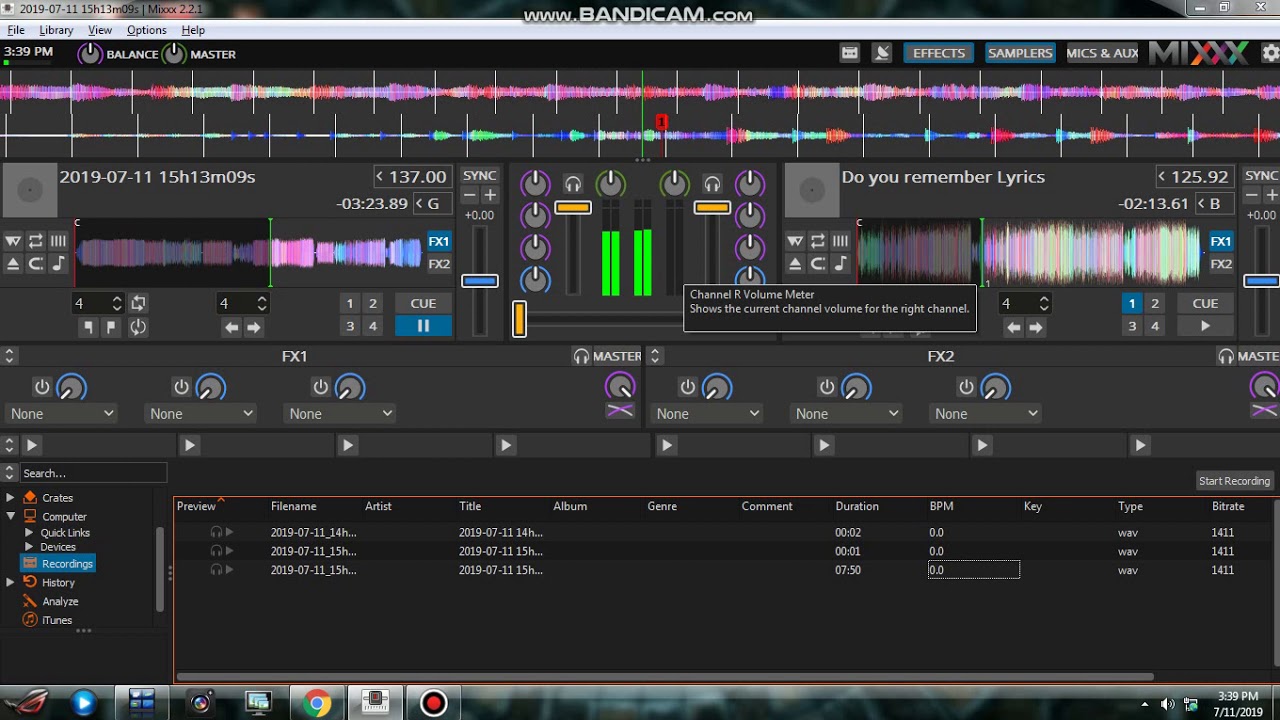Click eject icon on right deck
Viewport: 1280px width, 720px height.
click(795, 264)
